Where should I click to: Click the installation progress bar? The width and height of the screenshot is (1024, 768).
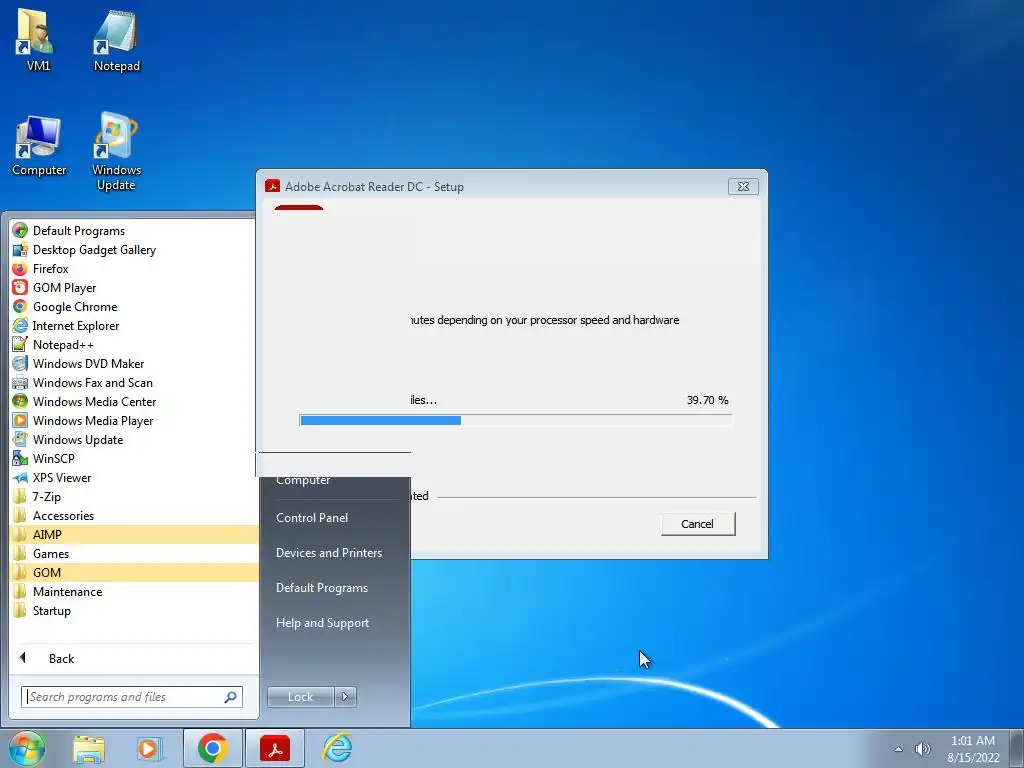tap(516, 420)
